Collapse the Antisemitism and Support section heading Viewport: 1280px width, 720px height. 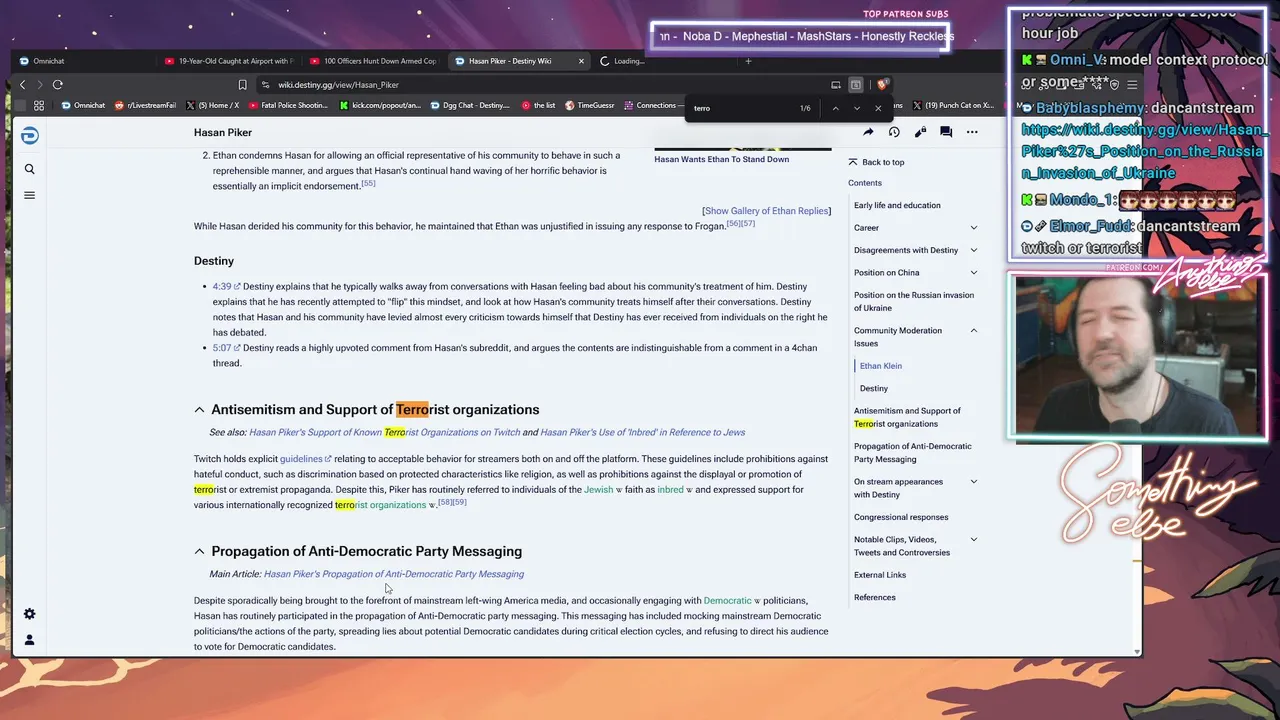click(x=199, y=410)
